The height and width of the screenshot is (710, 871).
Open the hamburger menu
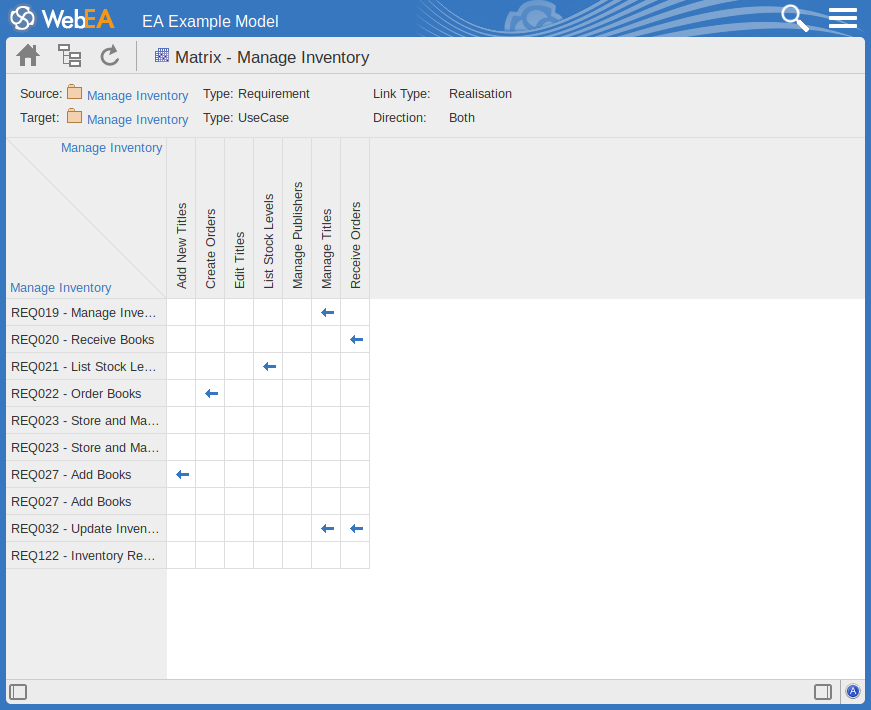pyautogui.click(x=843, y=18)
